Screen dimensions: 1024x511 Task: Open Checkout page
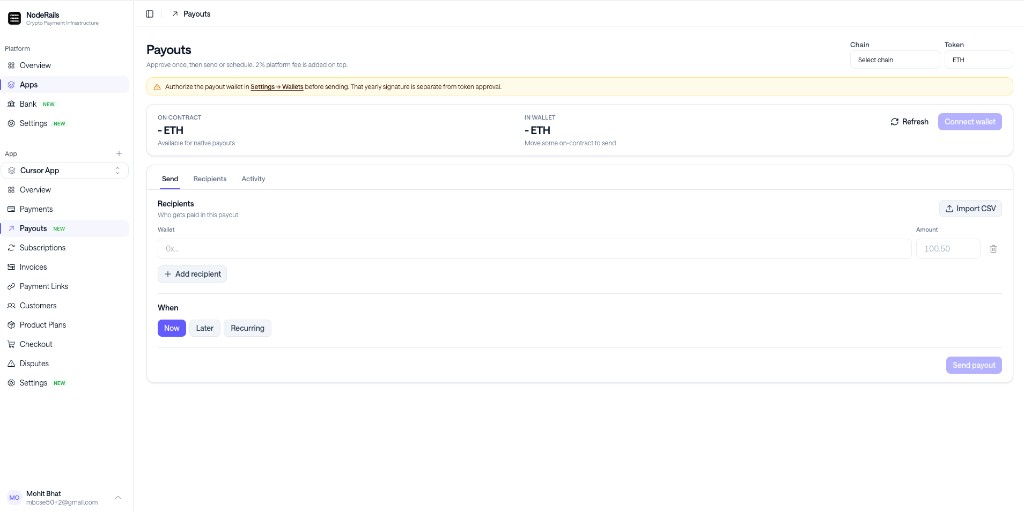point(65,344)
